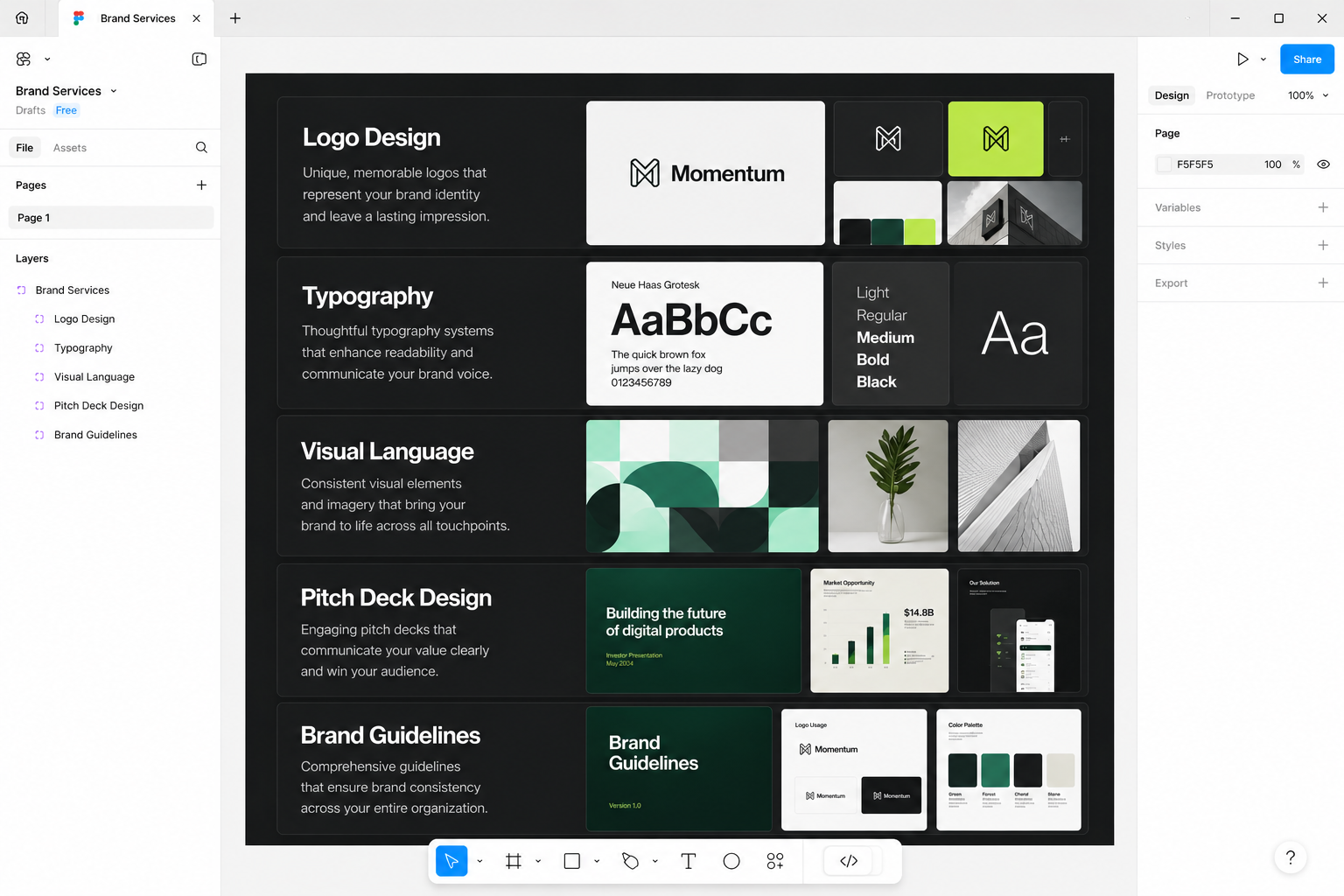Open the help question mark button
The width and height of the screenshot is (1344, 896).
point(1291,857)
